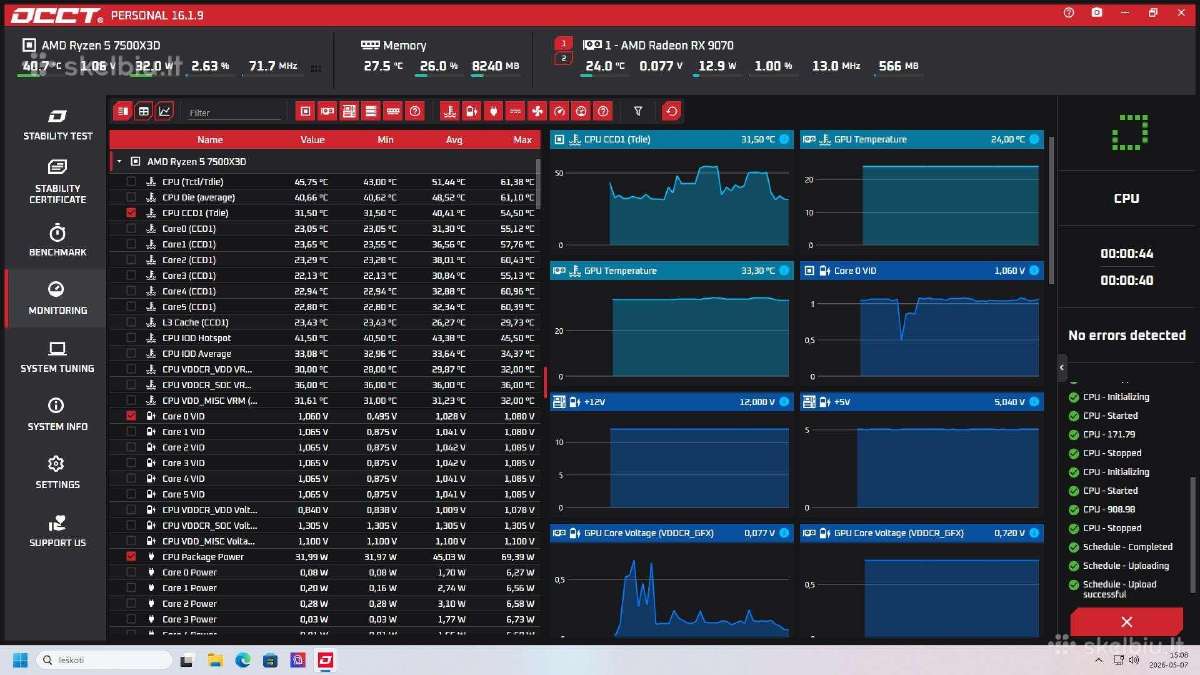1200x675 pixels.
Task: Click the CPU VDDCR_SOC Voltage row
Action: pyautogui.click(x=325, y=525)
